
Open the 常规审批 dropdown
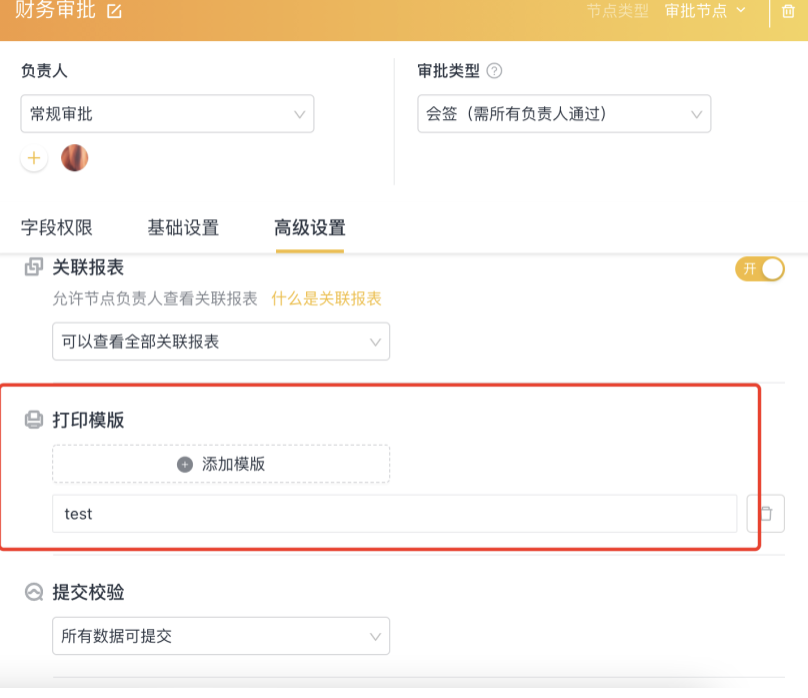[x=167, y=114]
